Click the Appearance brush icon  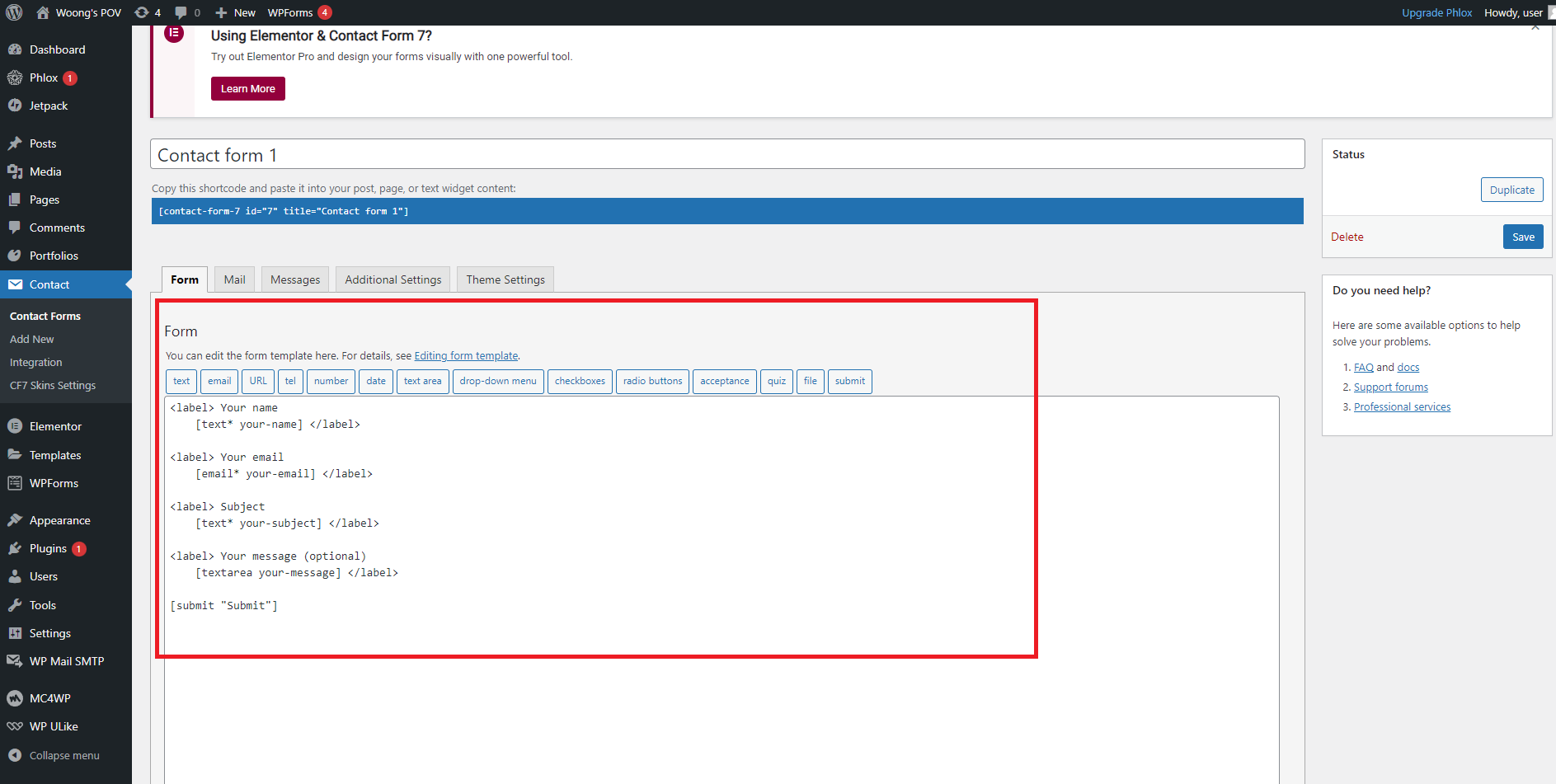[15, 520]
